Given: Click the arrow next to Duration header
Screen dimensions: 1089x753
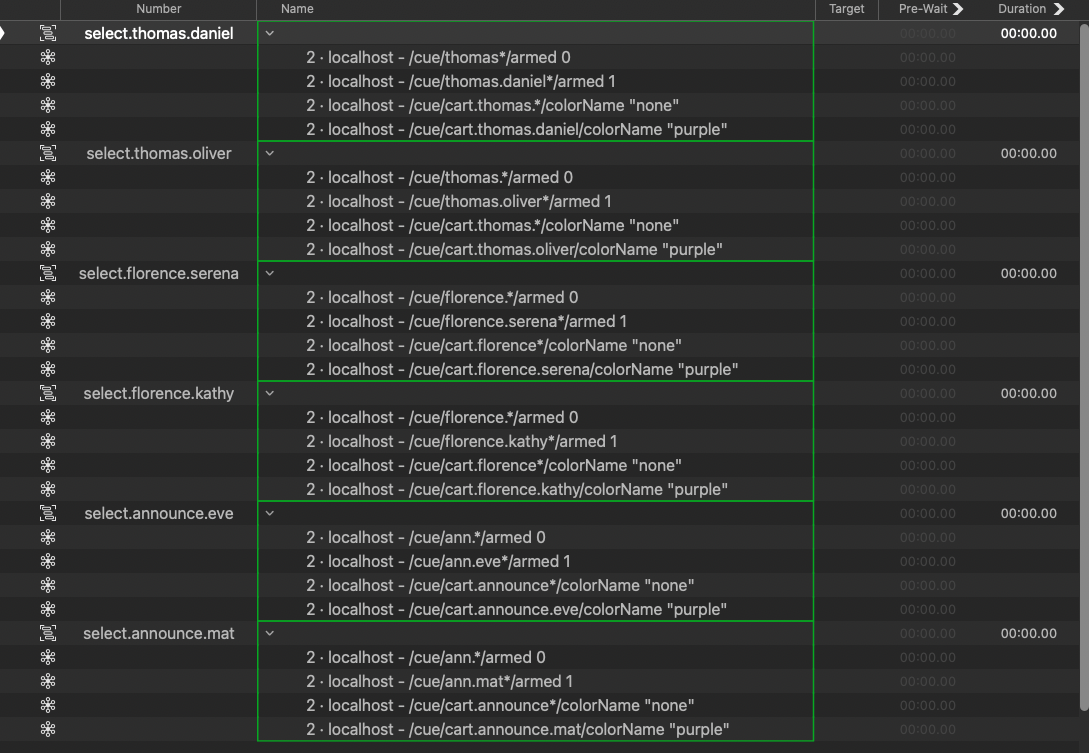Looking at the screenshot, I should click(1059, 9).
